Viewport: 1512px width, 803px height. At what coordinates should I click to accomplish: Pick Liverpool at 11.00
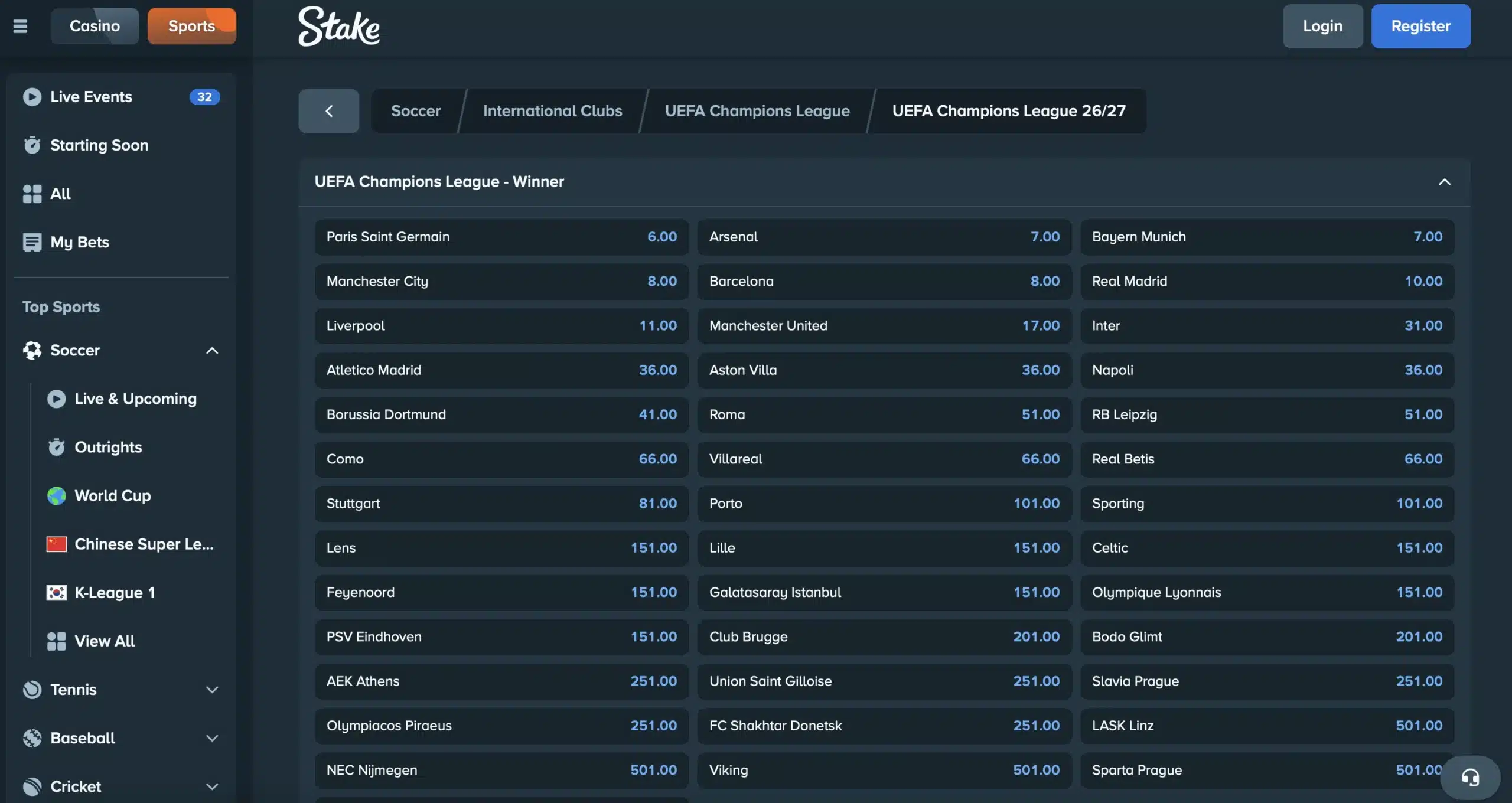click(x=501, y=326)
